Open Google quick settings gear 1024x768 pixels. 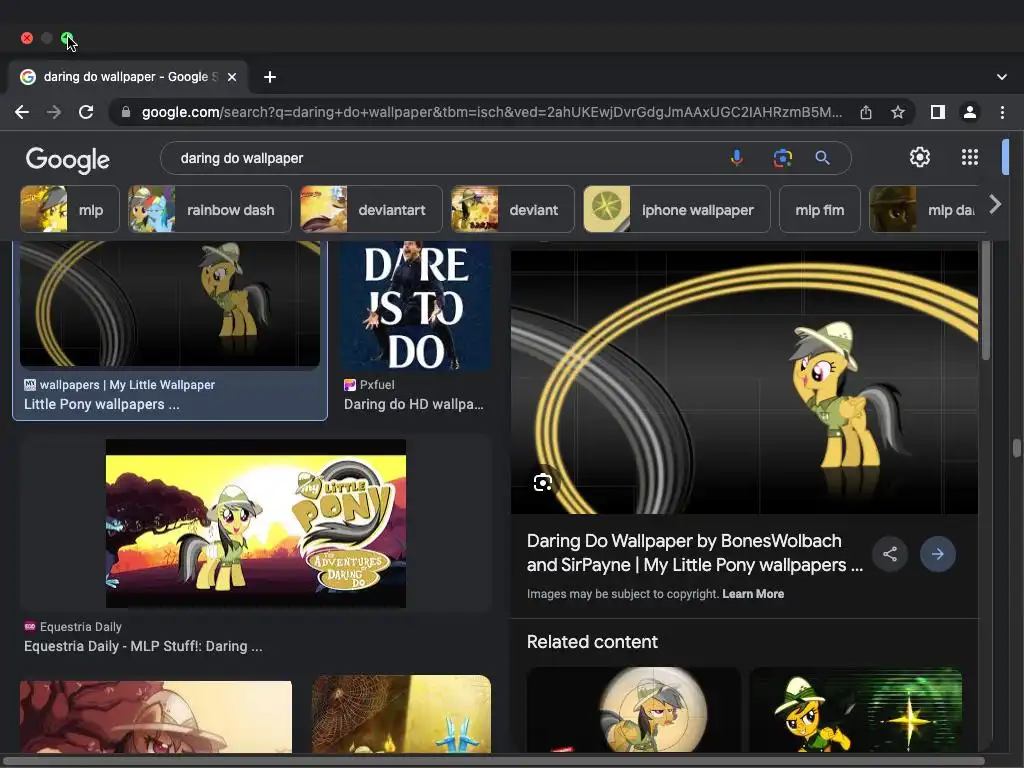point(920,157)
